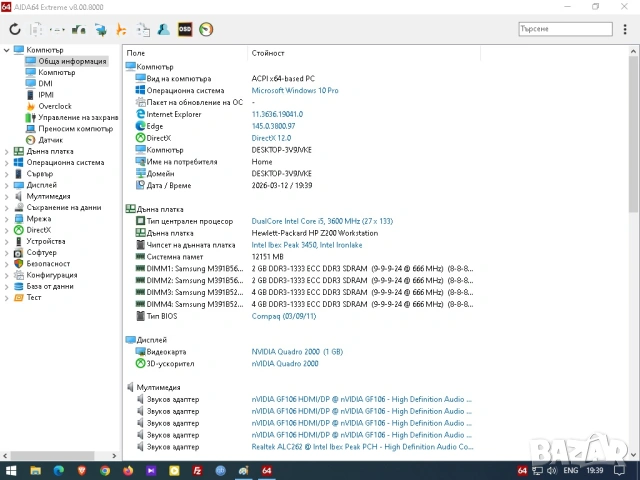Open the Intel Ibex Peak 3450 chipset link

pyautogui.click(x=307, y=245)
